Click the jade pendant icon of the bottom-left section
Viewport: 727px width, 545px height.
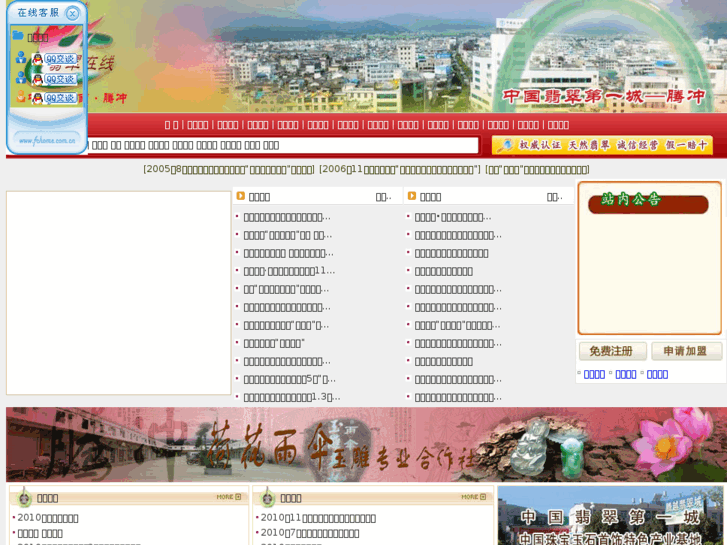tap(24, 498)
